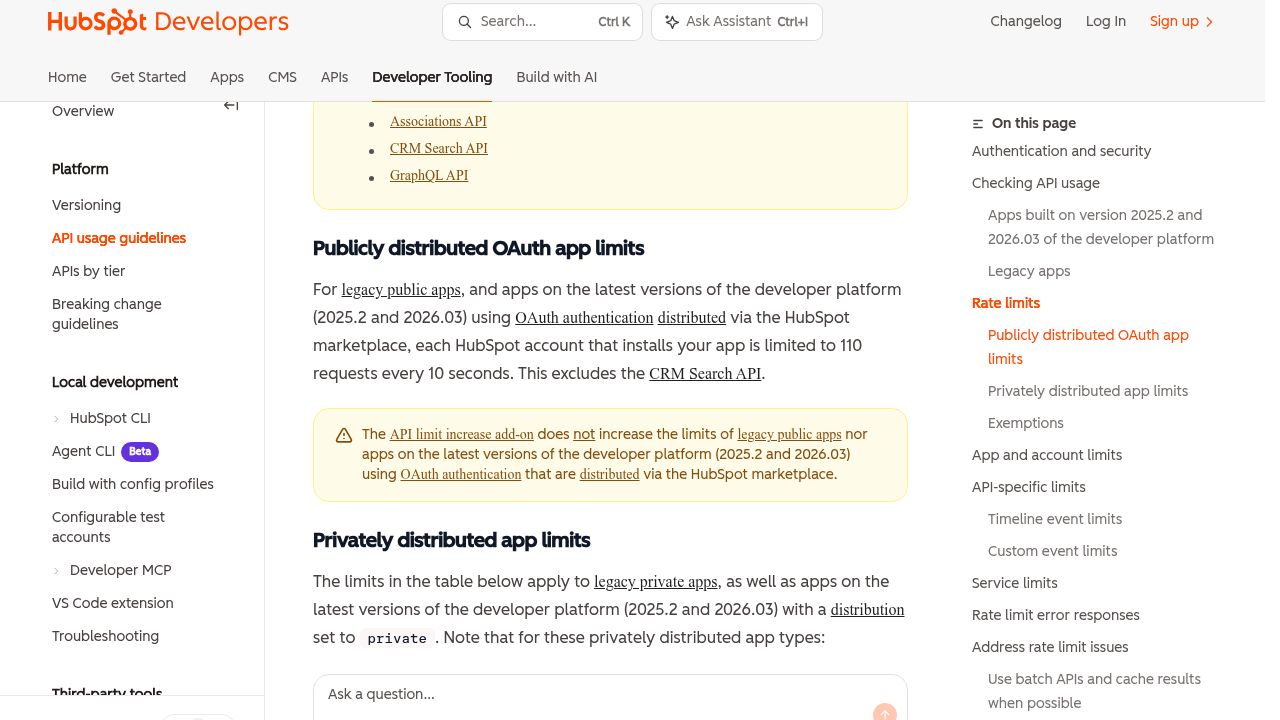Image resolution: width=1280 pixels, height=720 pixels.
Task: Expand the HubSpot CLI section
Action: tap(56, 419)
